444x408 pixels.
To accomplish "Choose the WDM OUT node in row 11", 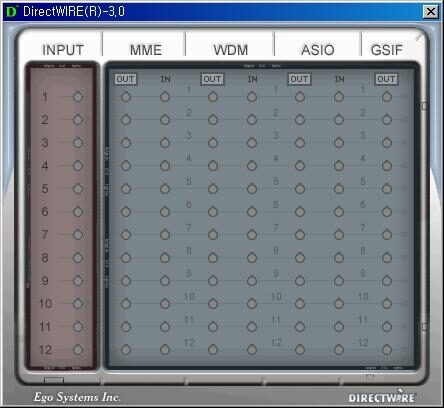I will (213, 327).
